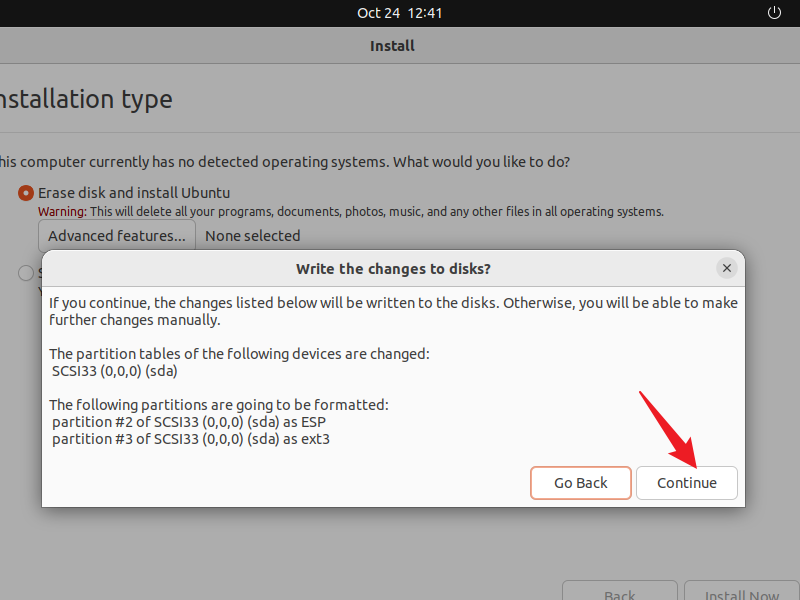Close the 'Write the changes to disks?' dialog

click(727, 268)
